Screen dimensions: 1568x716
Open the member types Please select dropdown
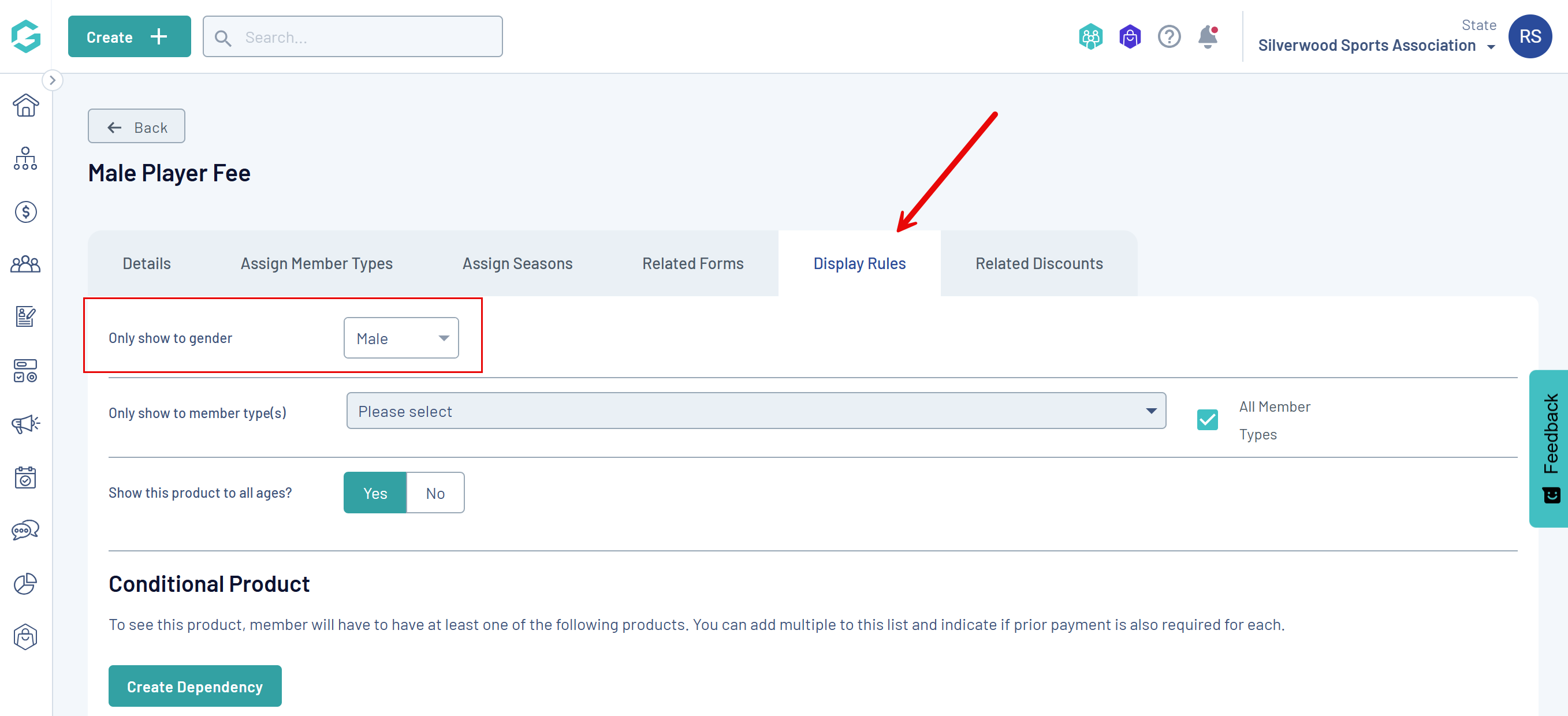click(x=756, y=411)
